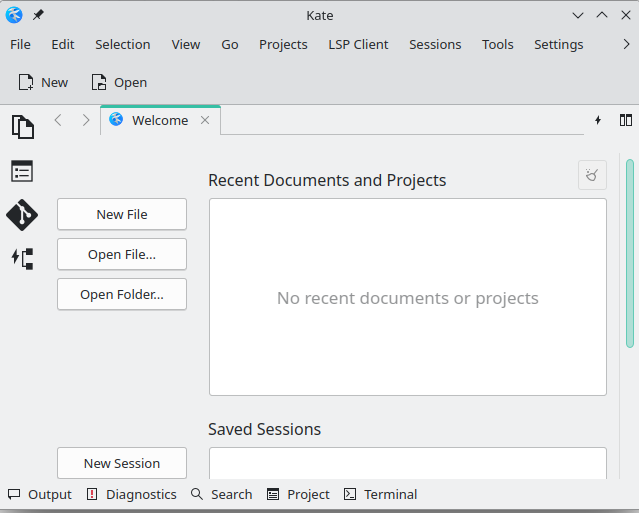The width and height of the screenshot is (639, 513).
Task: Clear the recent documents list icon
Action: click(592, 175)
